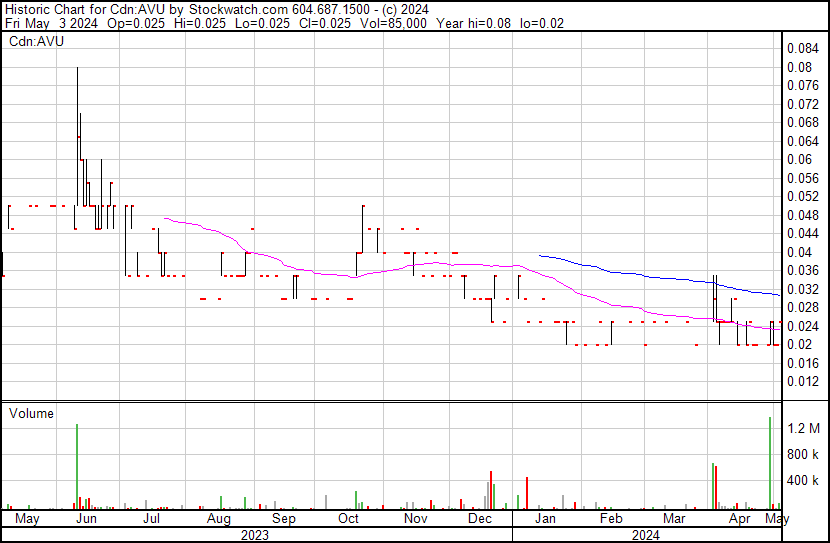
Task: Click the 'Fri May 3 2024' date text
Action: (51, 23)
